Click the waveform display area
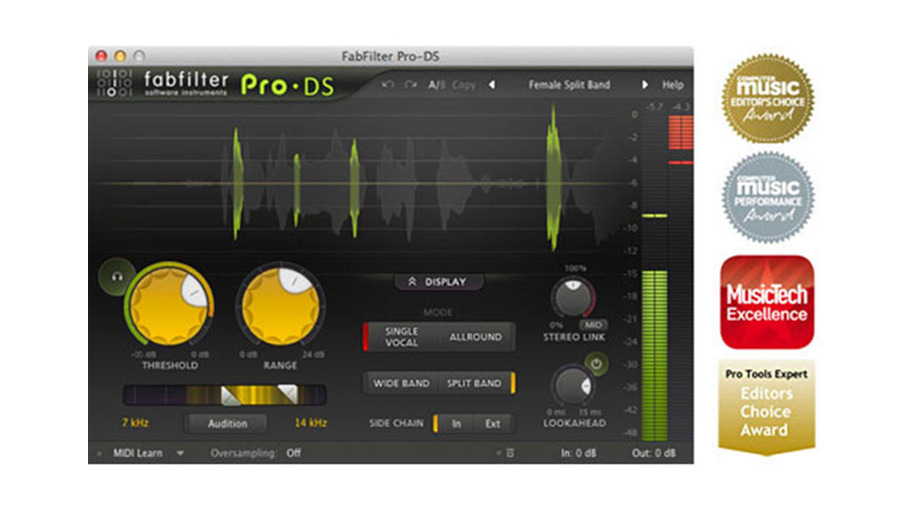This screenshot has height=511, width=900. click(356, 181)
